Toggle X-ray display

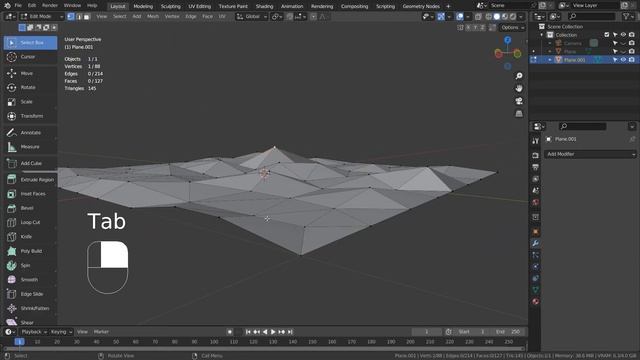point(478,17)
